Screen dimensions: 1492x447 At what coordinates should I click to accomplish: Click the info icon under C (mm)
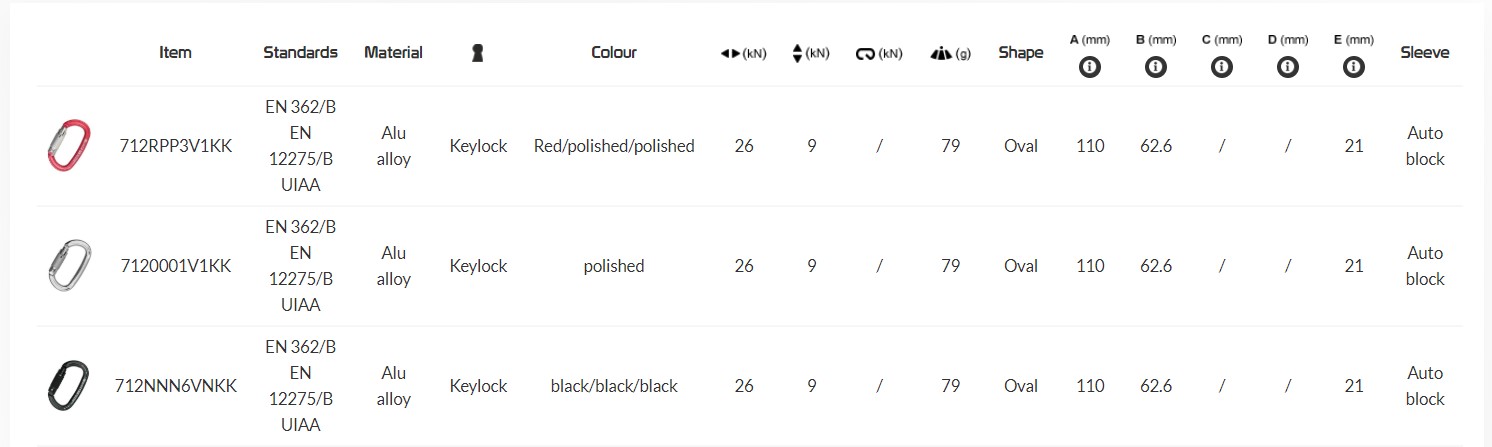[1222, 68]
